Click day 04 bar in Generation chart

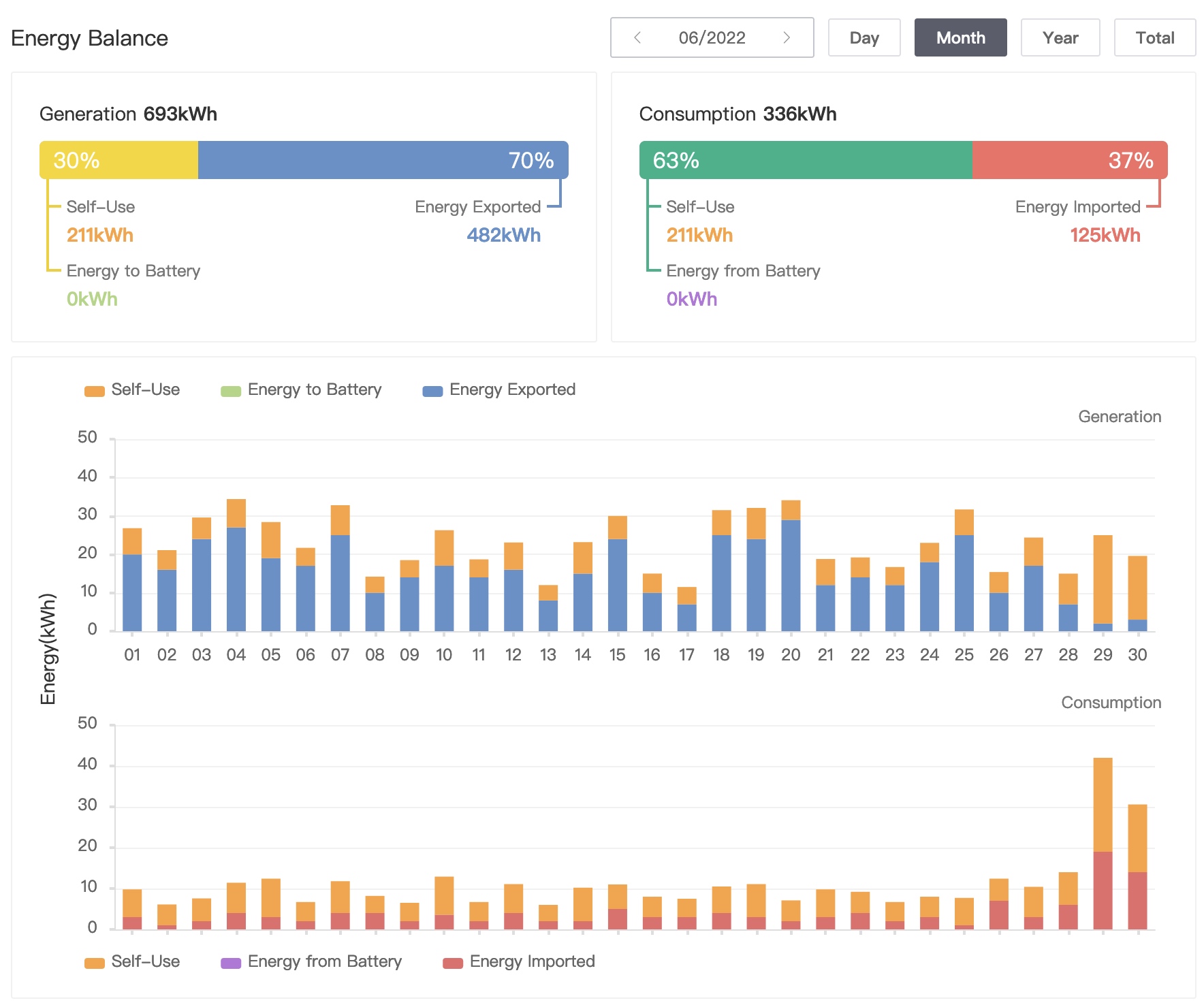coord(236,566)
